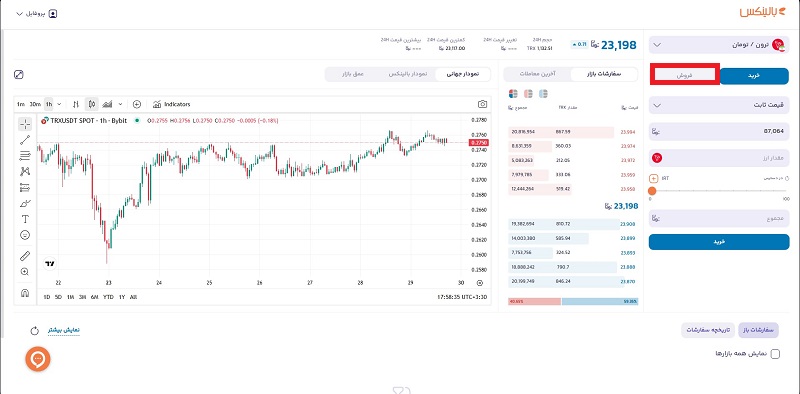This screenshot has height=394, width=800.
Task: Click the blue خرید submit button
Action: point(718,242)
